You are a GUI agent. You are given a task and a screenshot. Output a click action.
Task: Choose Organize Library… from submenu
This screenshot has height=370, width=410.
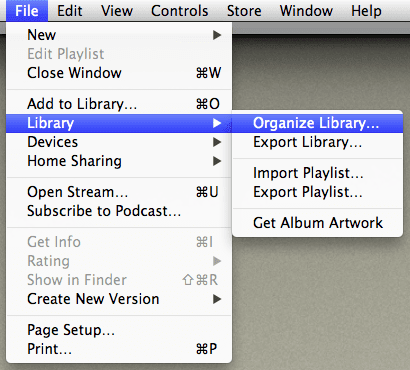(x=317, y=123)
